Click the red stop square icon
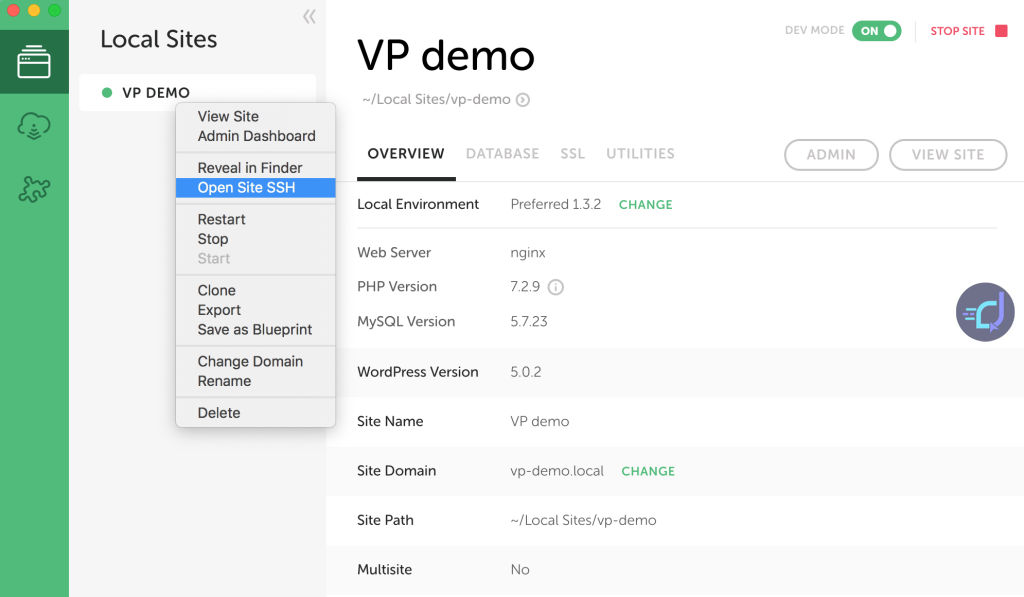Screen dimensions: 1024x597 pyautogui.click(x=1001, y=31)
